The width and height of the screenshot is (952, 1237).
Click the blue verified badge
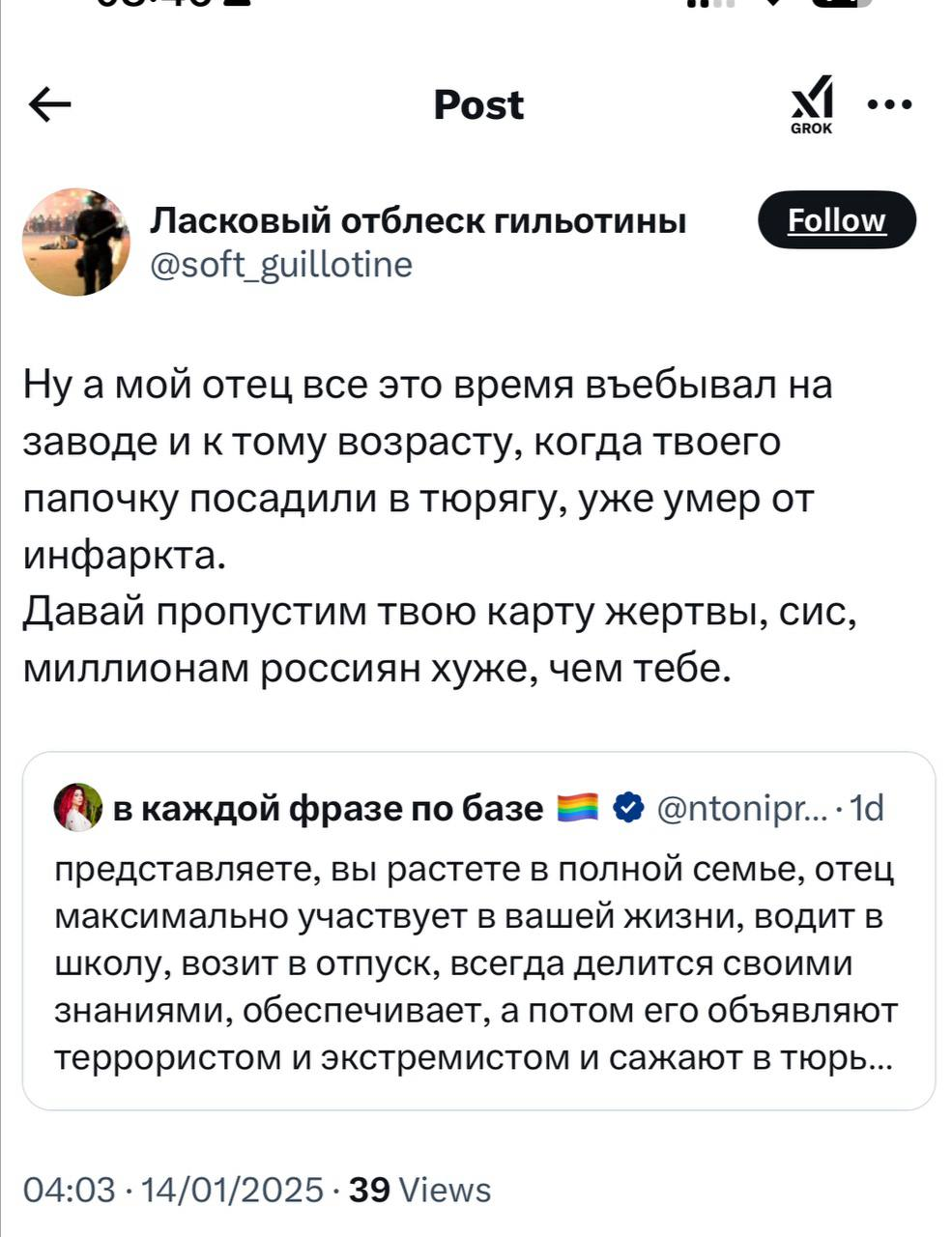[629, 806]
